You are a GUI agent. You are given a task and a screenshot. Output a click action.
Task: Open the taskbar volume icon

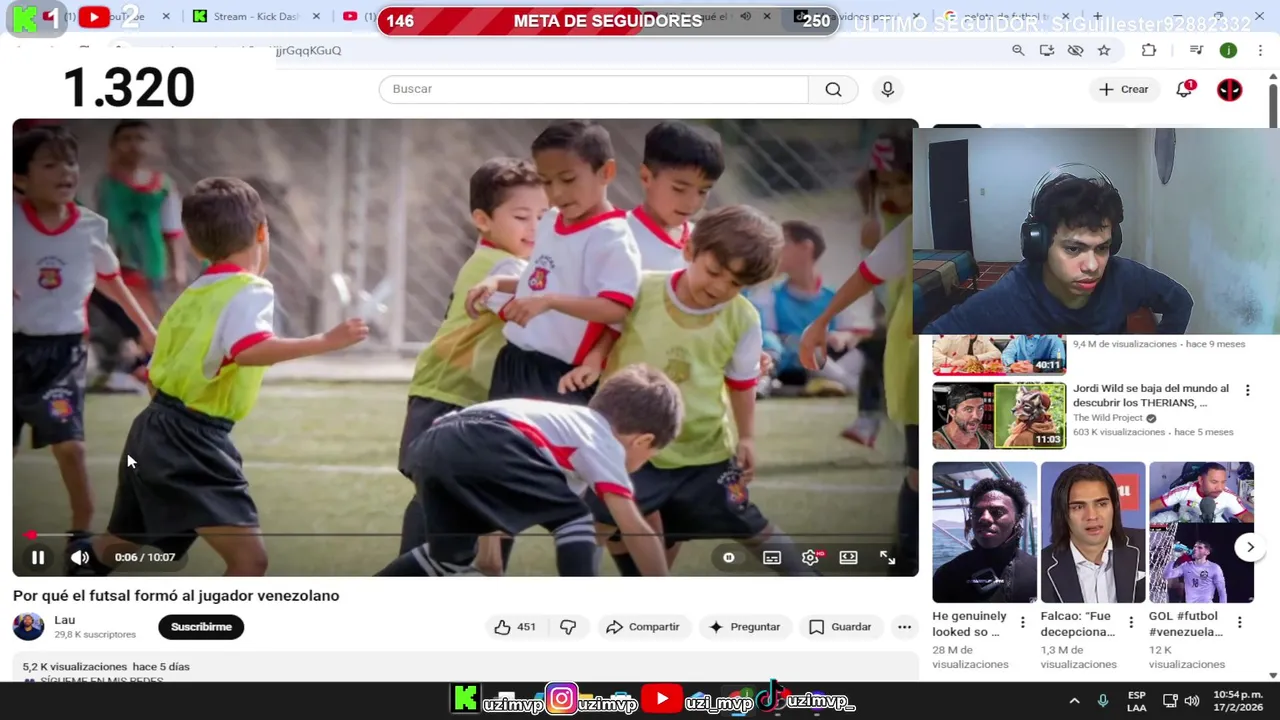[x=1191, y=701]
